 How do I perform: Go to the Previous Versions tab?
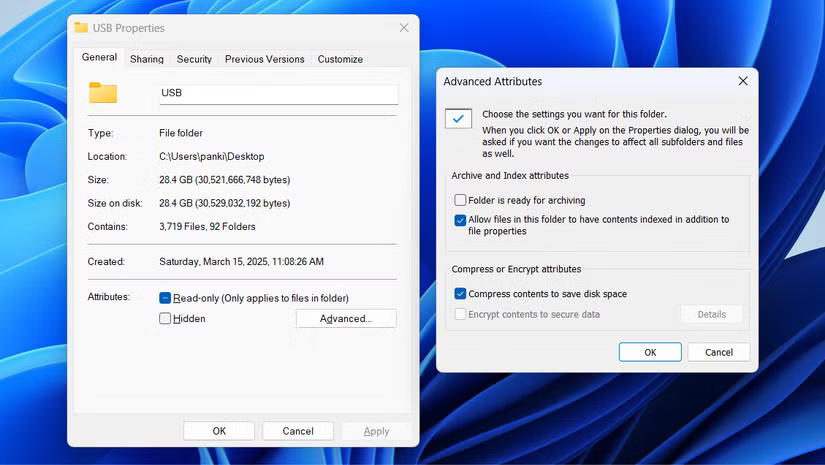[x=264, y=59]
